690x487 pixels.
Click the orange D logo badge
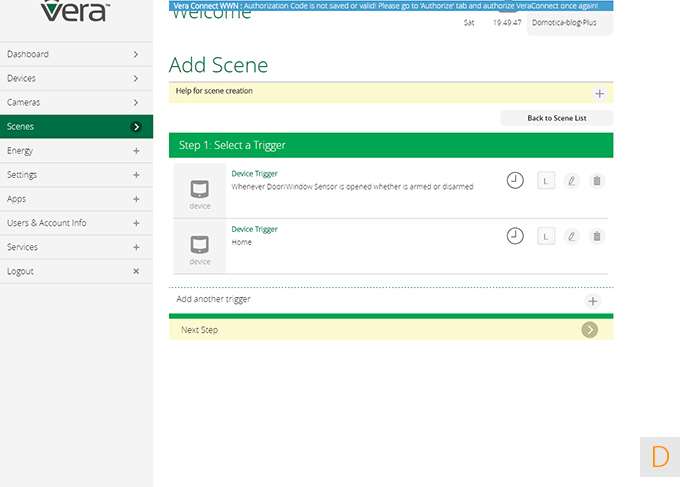660,457
